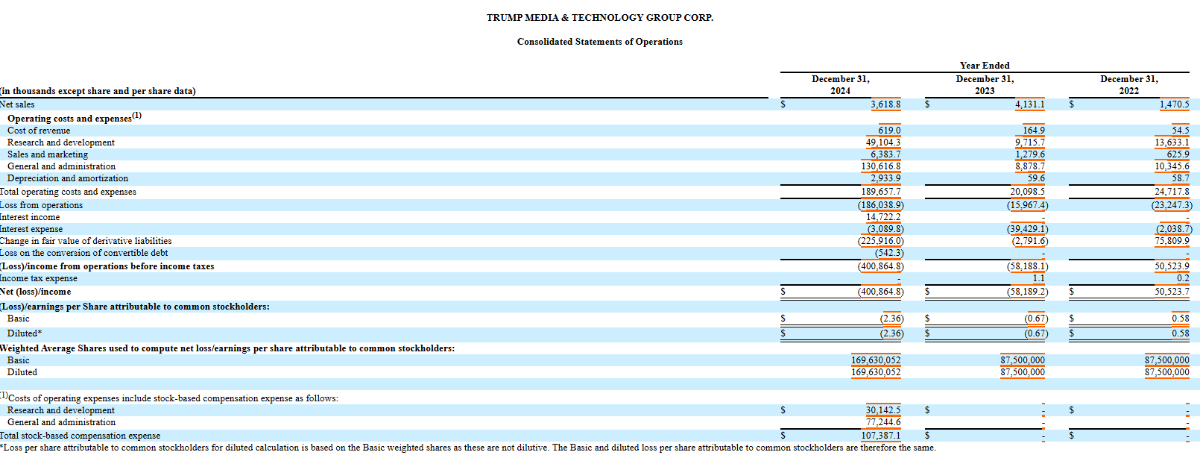Select the depreciation value 2,933.9
This screenshot has height=458, width=1200.
pos(886,178)
